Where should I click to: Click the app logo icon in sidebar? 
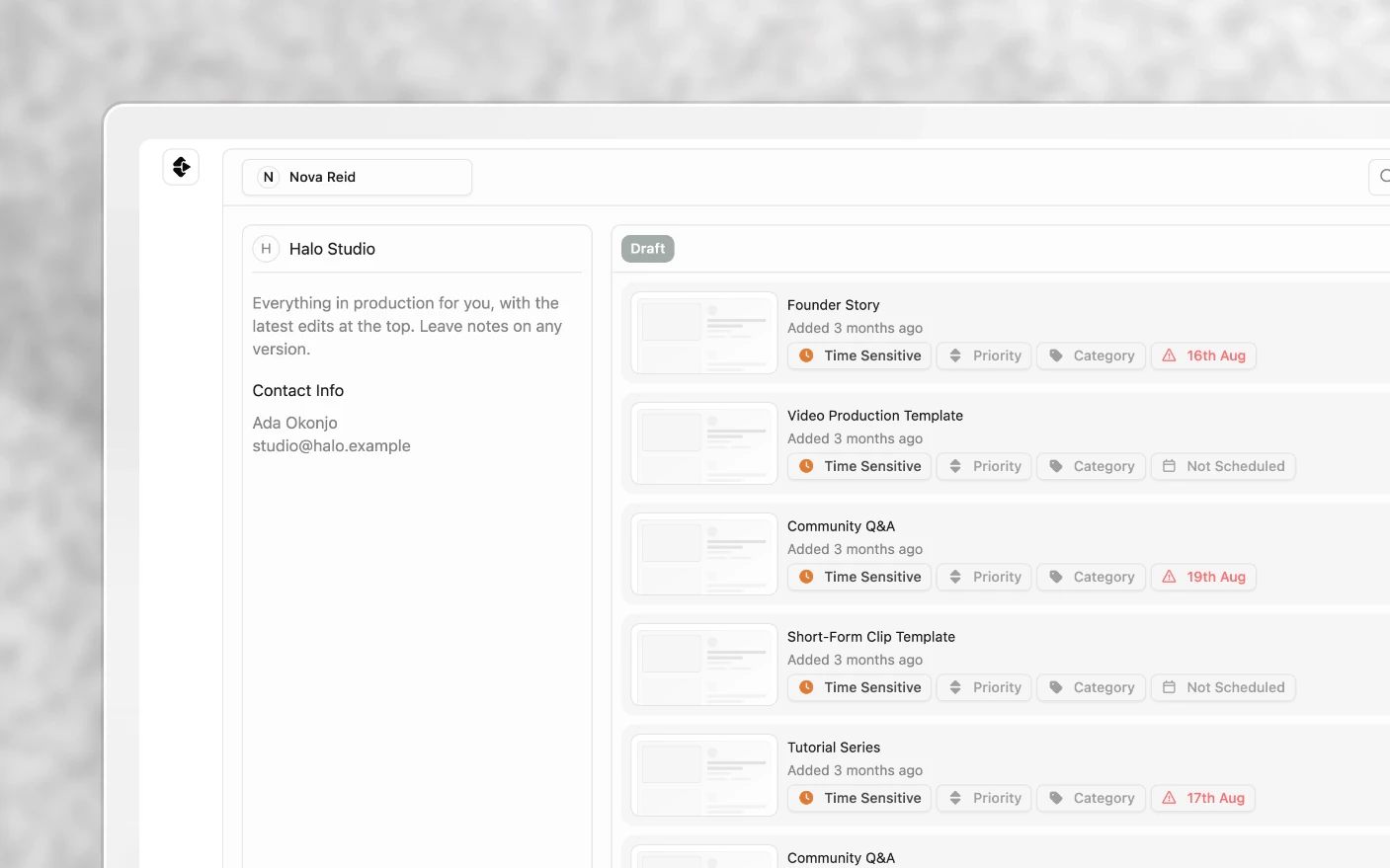[x=181, y=167]
